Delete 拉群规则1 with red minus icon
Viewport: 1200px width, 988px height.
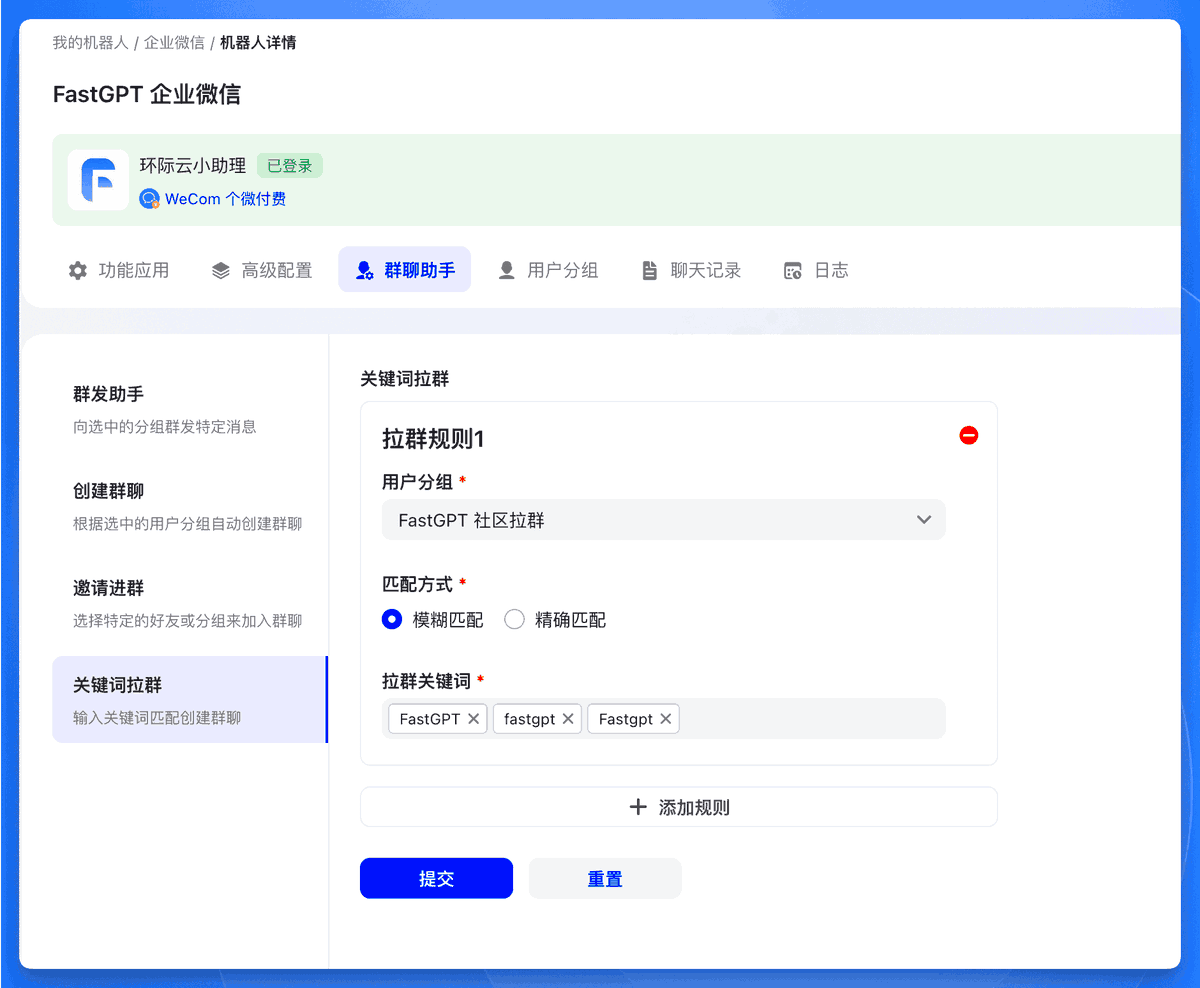[x=968, y=435]
